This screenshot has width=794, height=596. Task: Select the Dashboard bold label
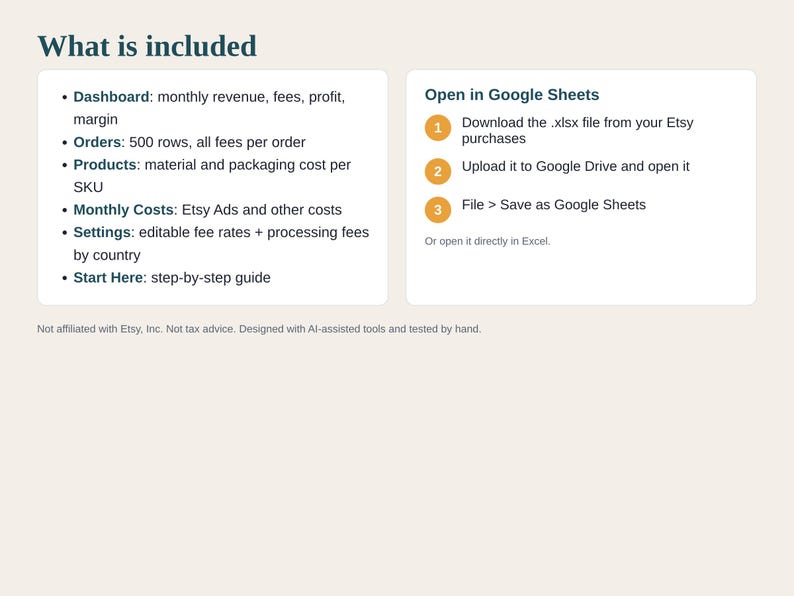tap(111, 97)
